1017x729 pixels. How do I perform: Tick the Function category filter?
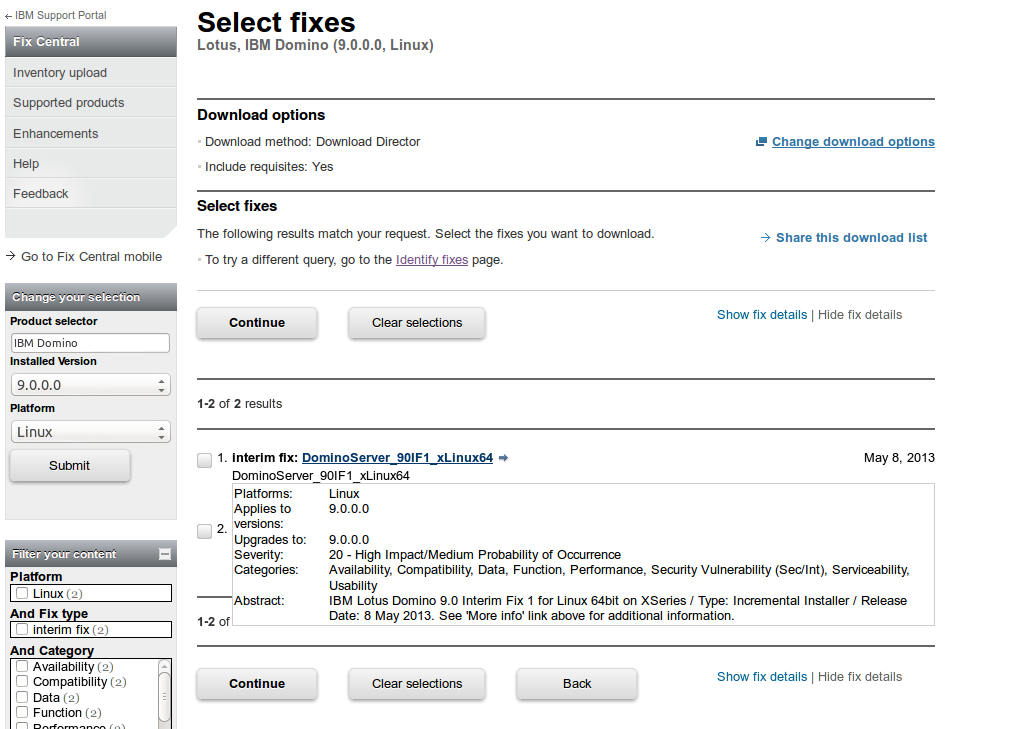coord(22,712)
